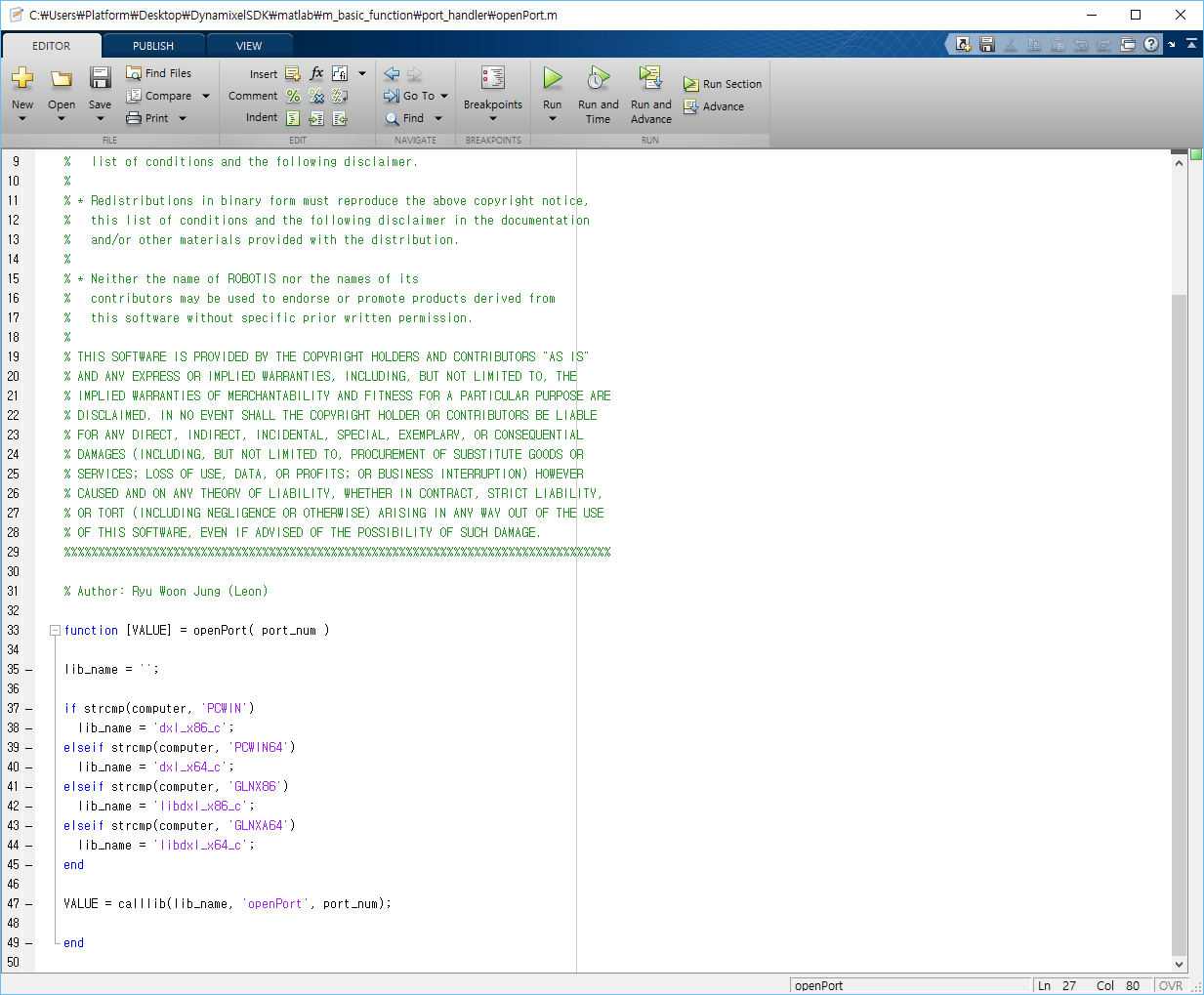1204x995 pixels.
Task: Open Find Files tool
Action: pyautogui.click(x=159, y=73)
